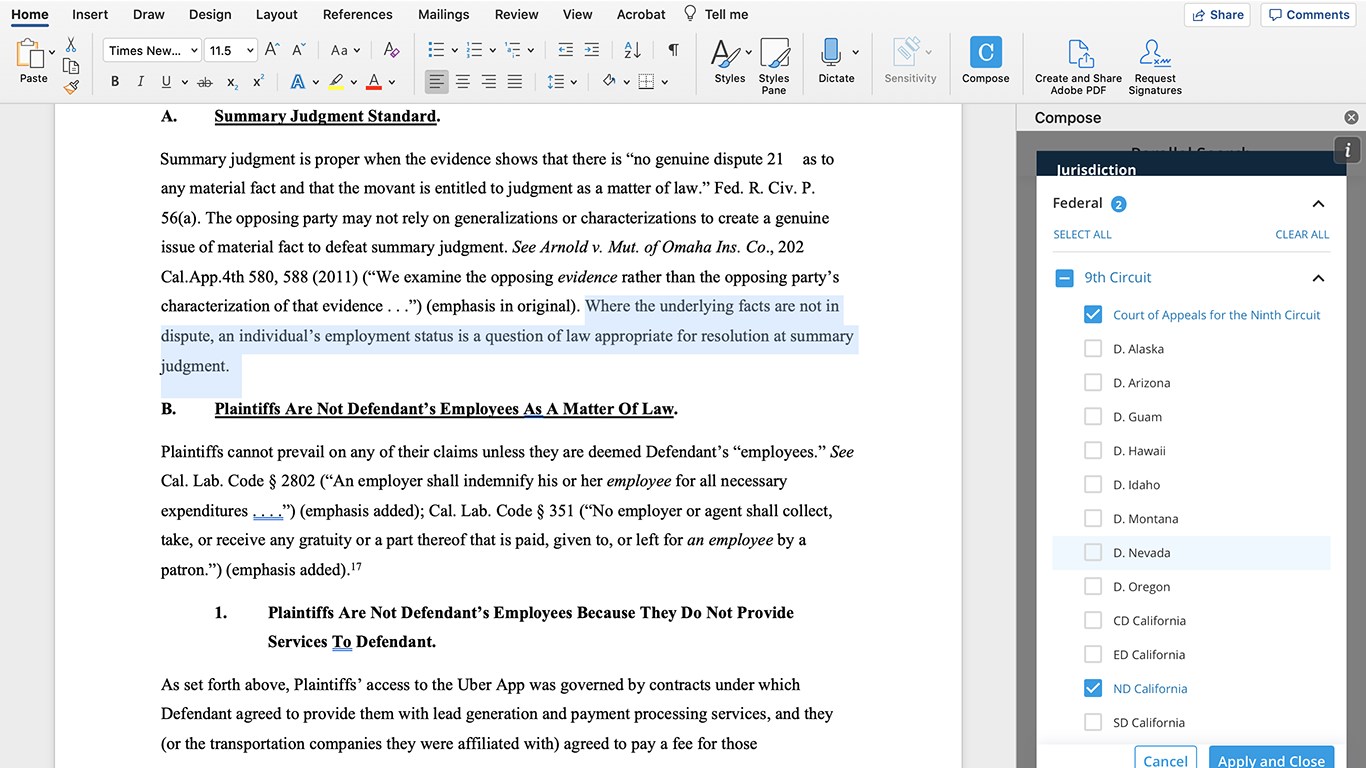Sort the selected text A to Z
1366x768 pixels.
point(632,50)
